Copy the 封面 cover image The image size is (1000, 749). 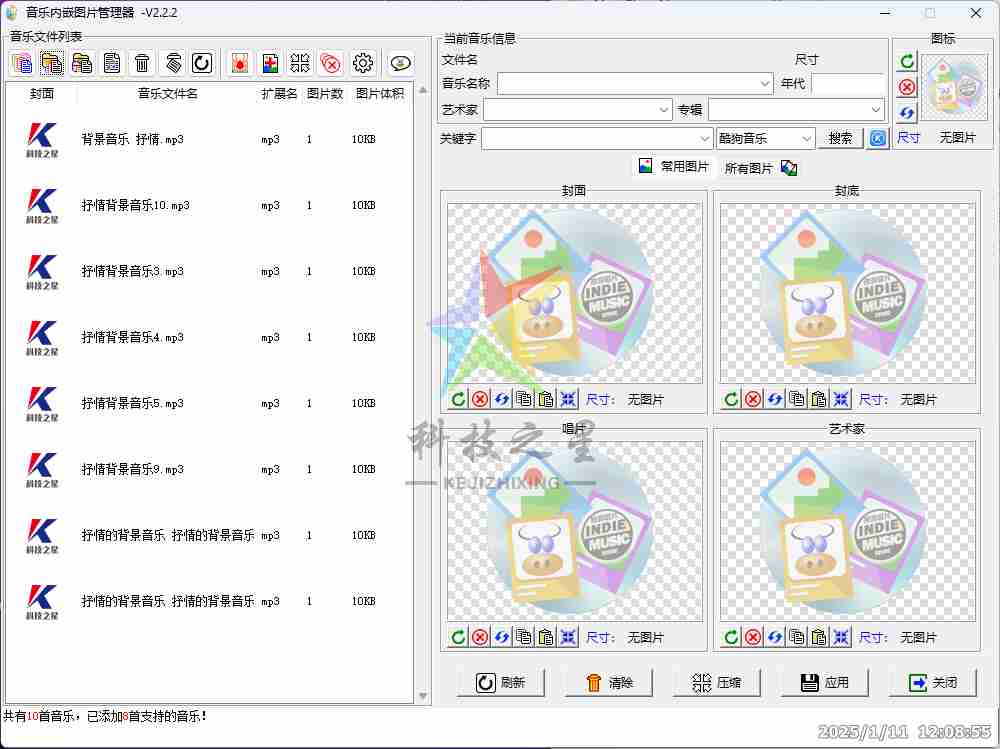pos(523,398)
